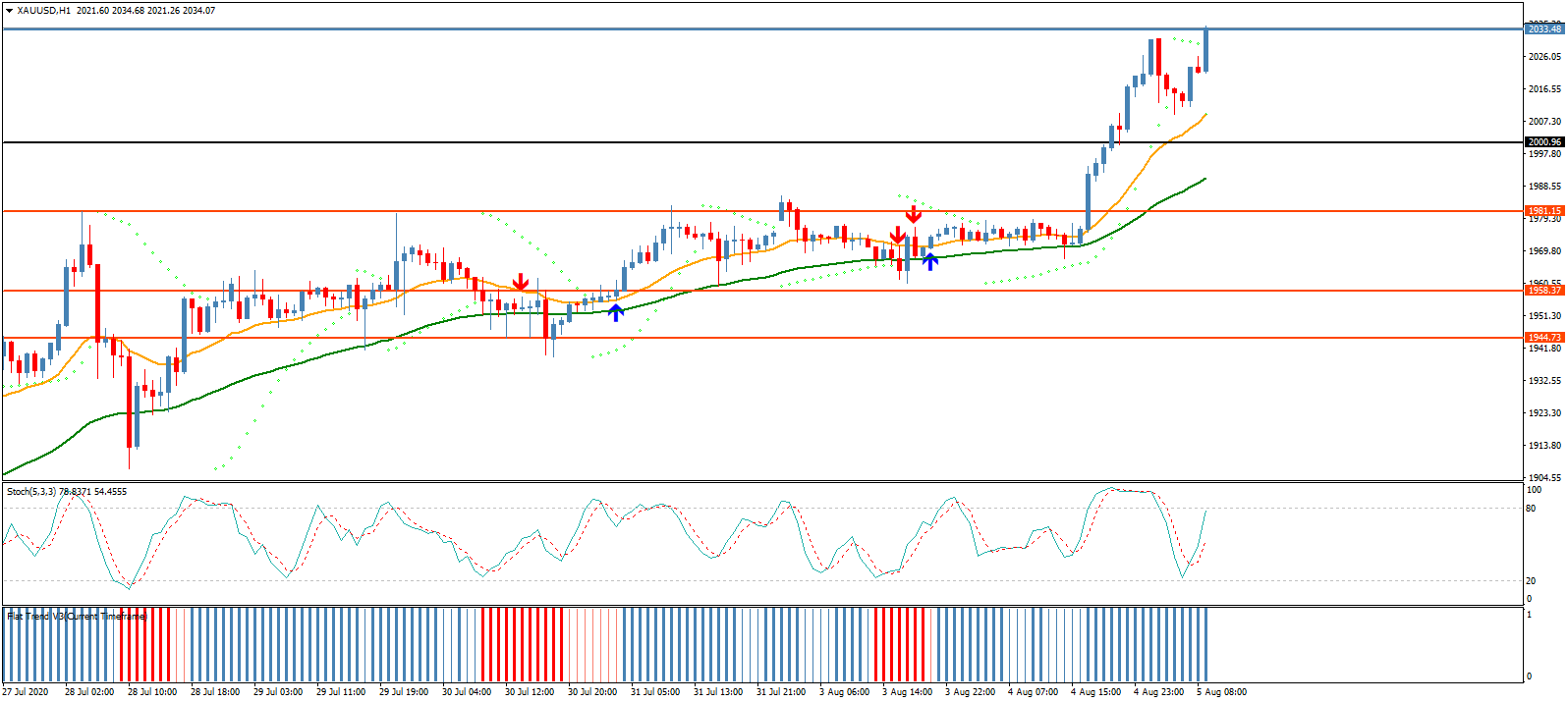Click the 5 Aug 08:00 time axis label
The image size is (1568, 703).
1221,692
